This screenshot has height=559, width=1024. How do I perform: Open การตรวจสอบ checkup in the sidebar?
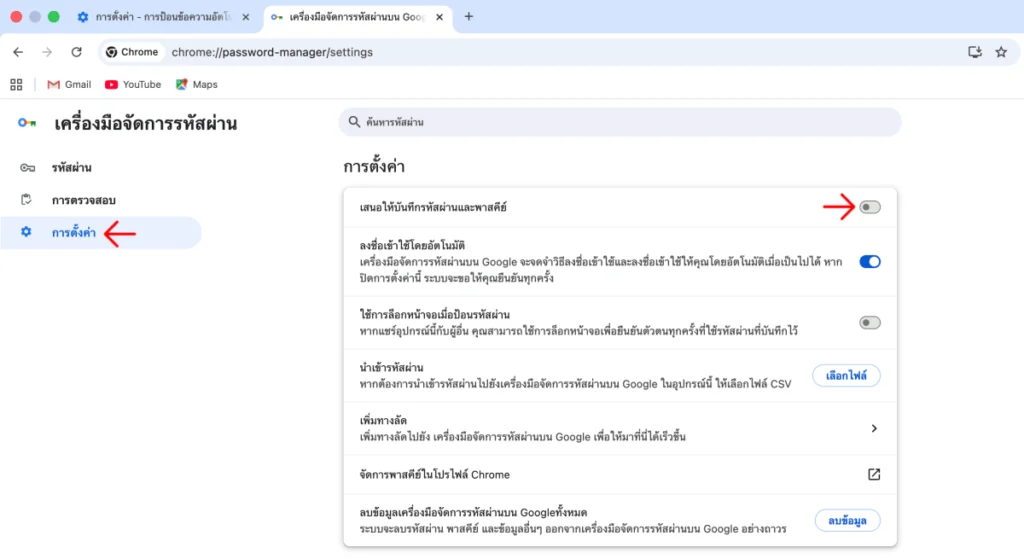tap(101, 200)
